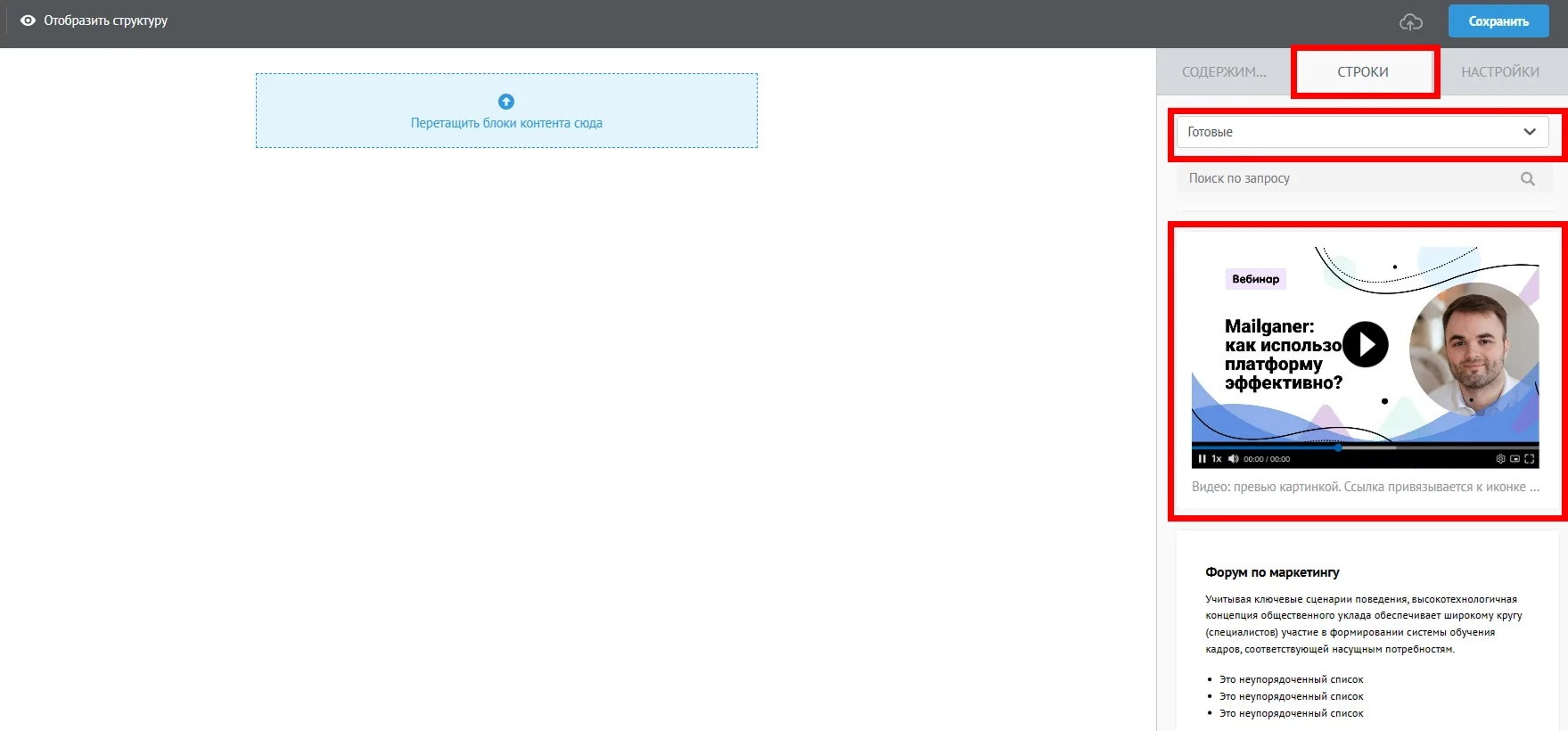
Task: Click the volume speaker icon in preview
Action: click(x=1233, y=459)
